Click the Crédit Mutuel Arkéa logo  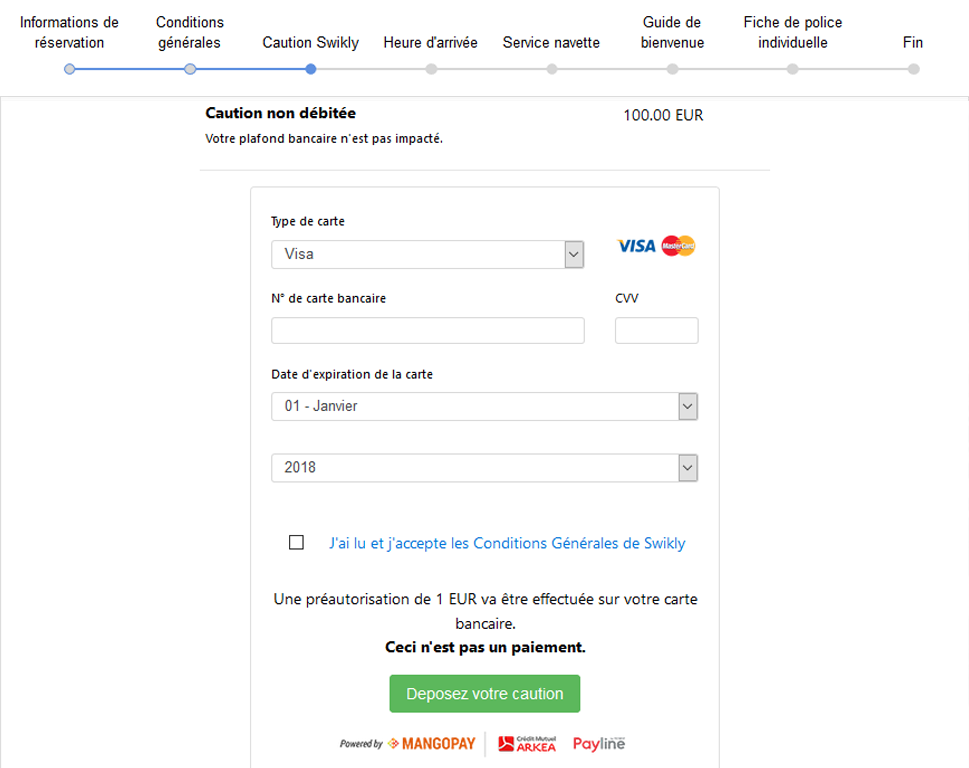pyautogui.click(x=527, y=744)
